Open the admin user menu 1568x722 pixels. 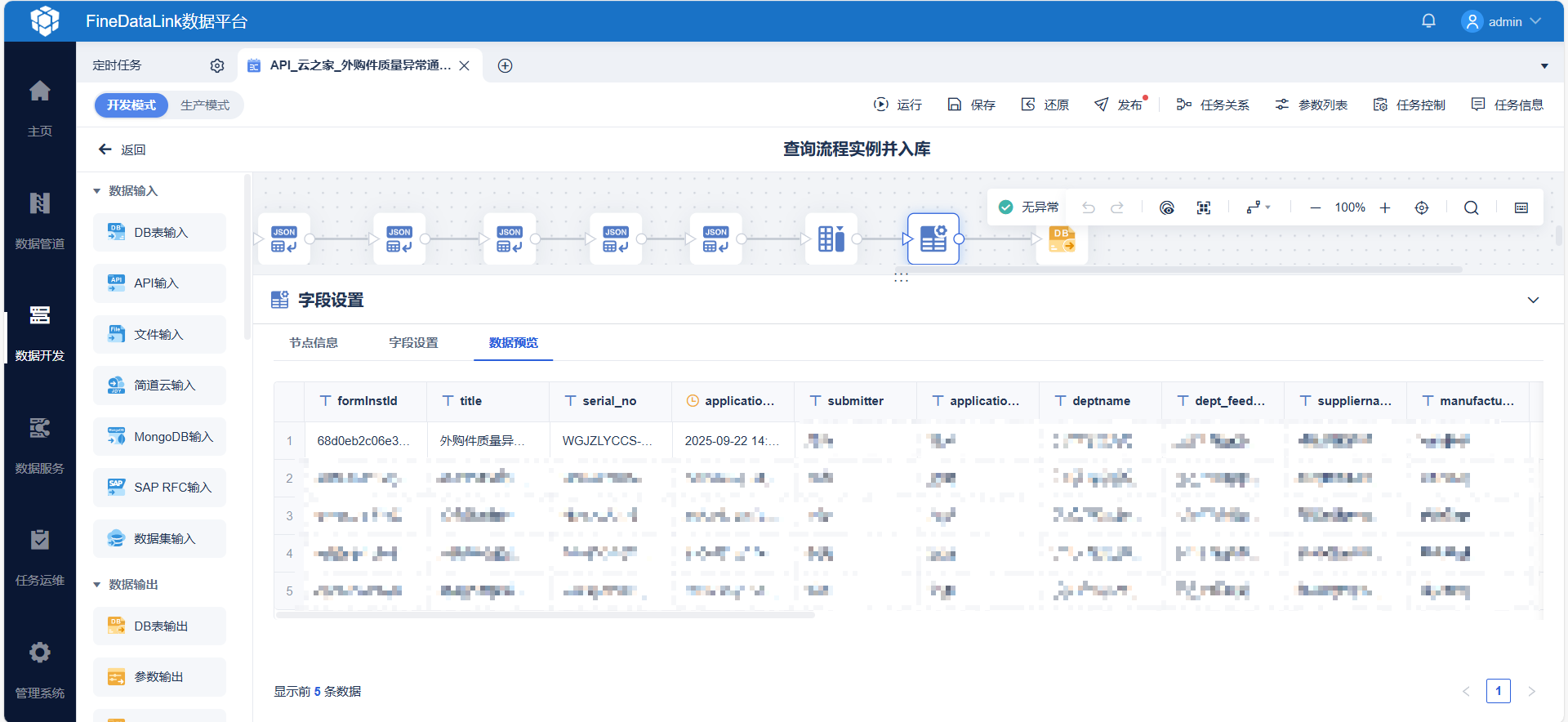[x=1501, y=21]
